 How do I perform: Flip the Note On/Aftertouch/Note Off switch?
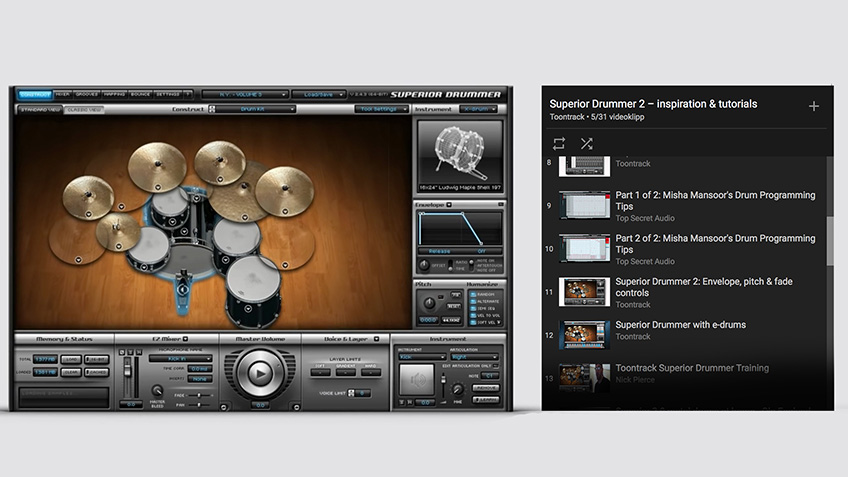click(x=472, y=265)
